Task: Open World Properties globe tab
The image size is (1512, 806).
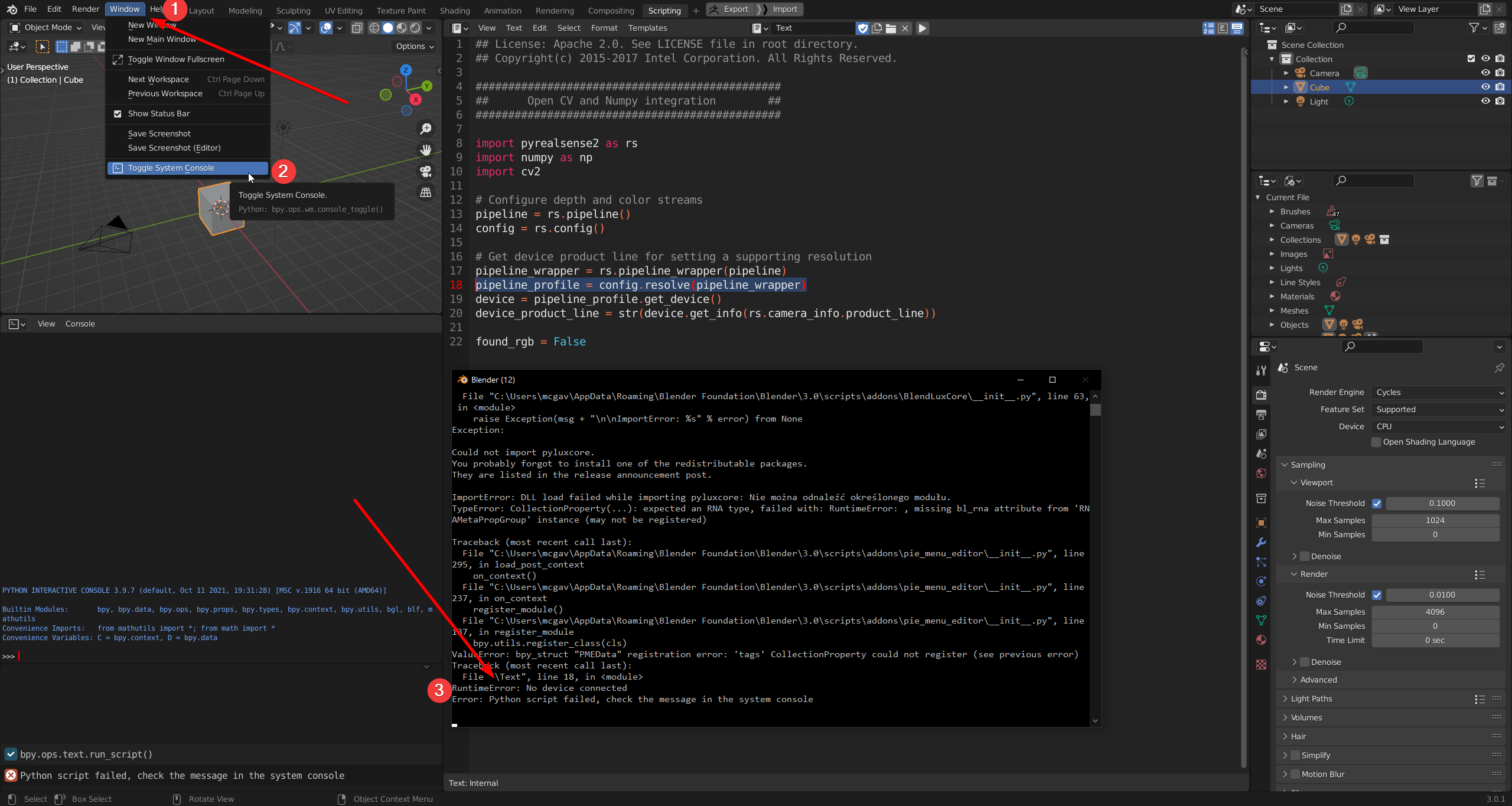Action: point(1261,473)
